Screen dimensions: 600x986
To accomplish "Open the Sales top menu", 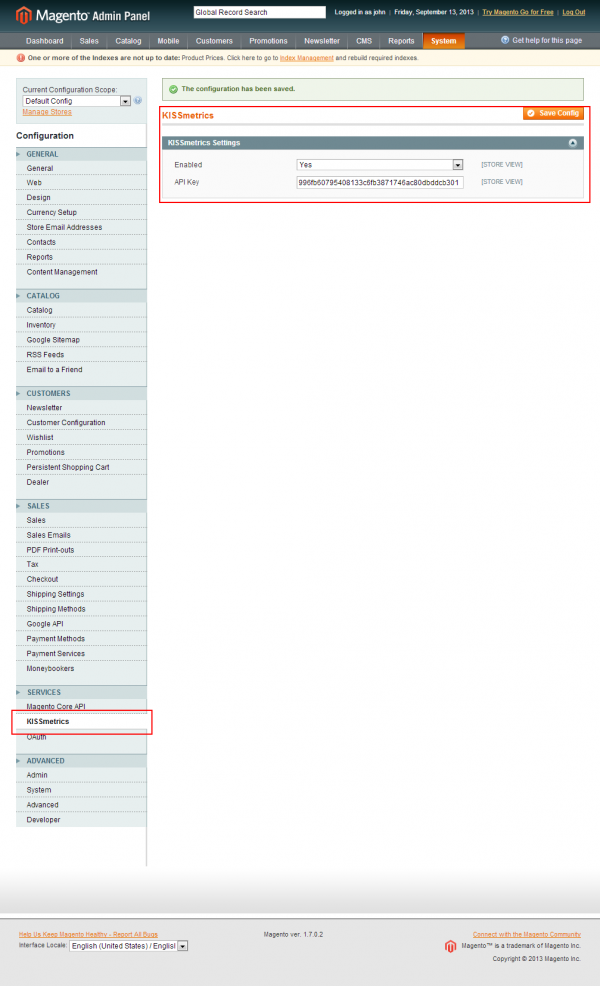I will click(x=89, y=41).
